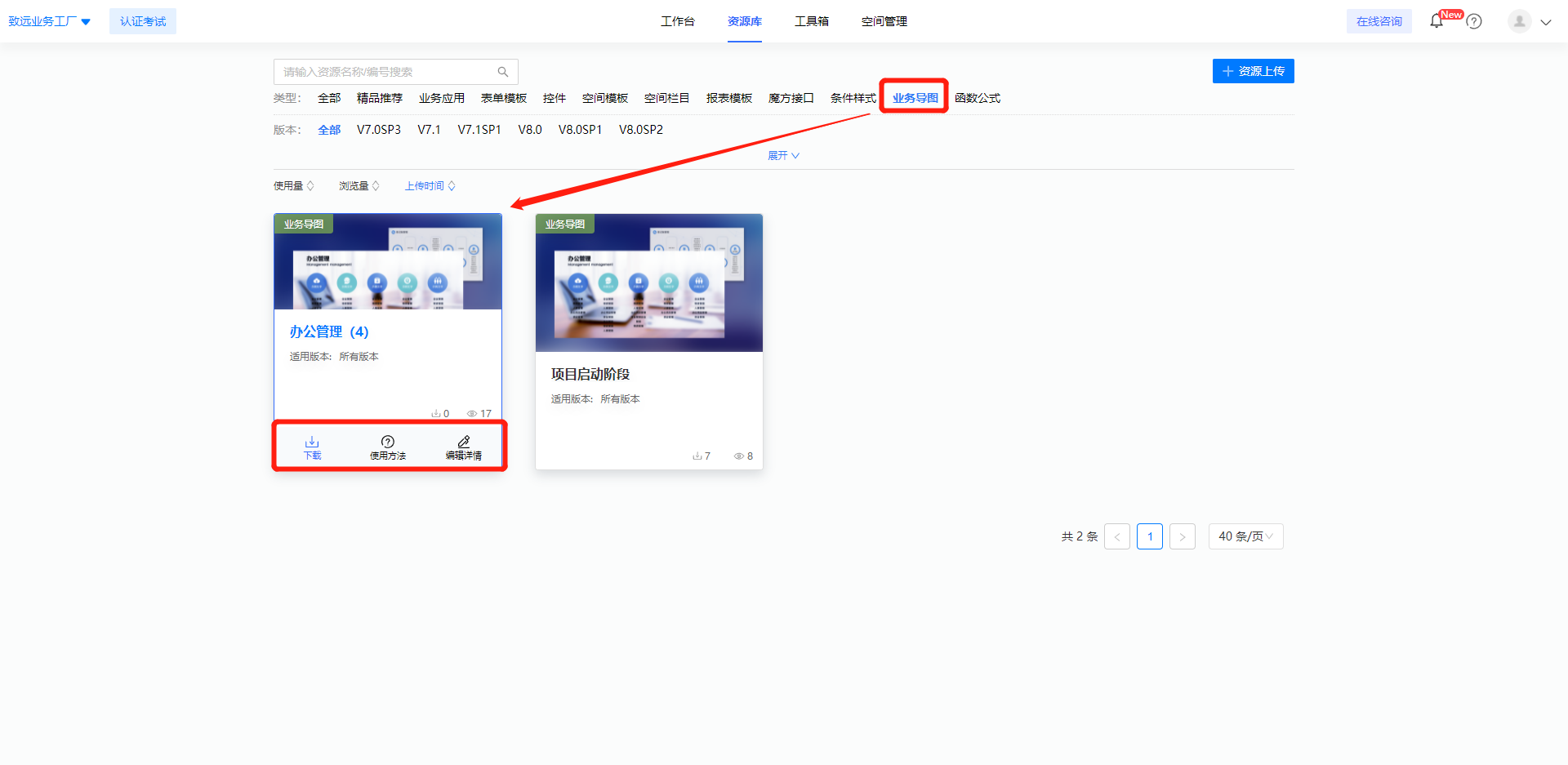Go to previous page arrow
This screenshot has width=1568, height=765.
click(1117, 536)
